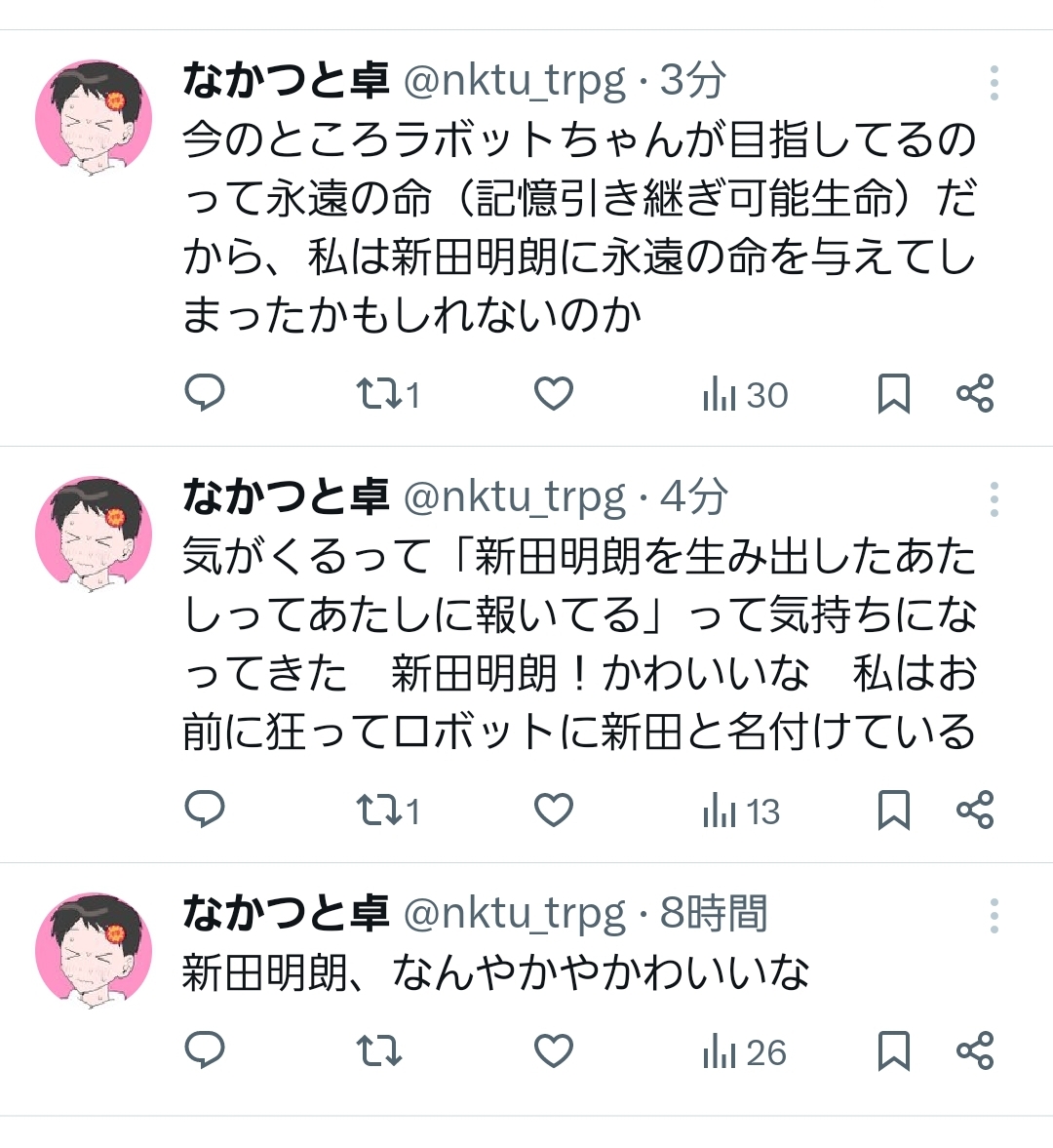Image resolution: width=1053 pixels, height=1148 pixels.
Task: Open more options on 3分 tweet
Action: point(994,84)
